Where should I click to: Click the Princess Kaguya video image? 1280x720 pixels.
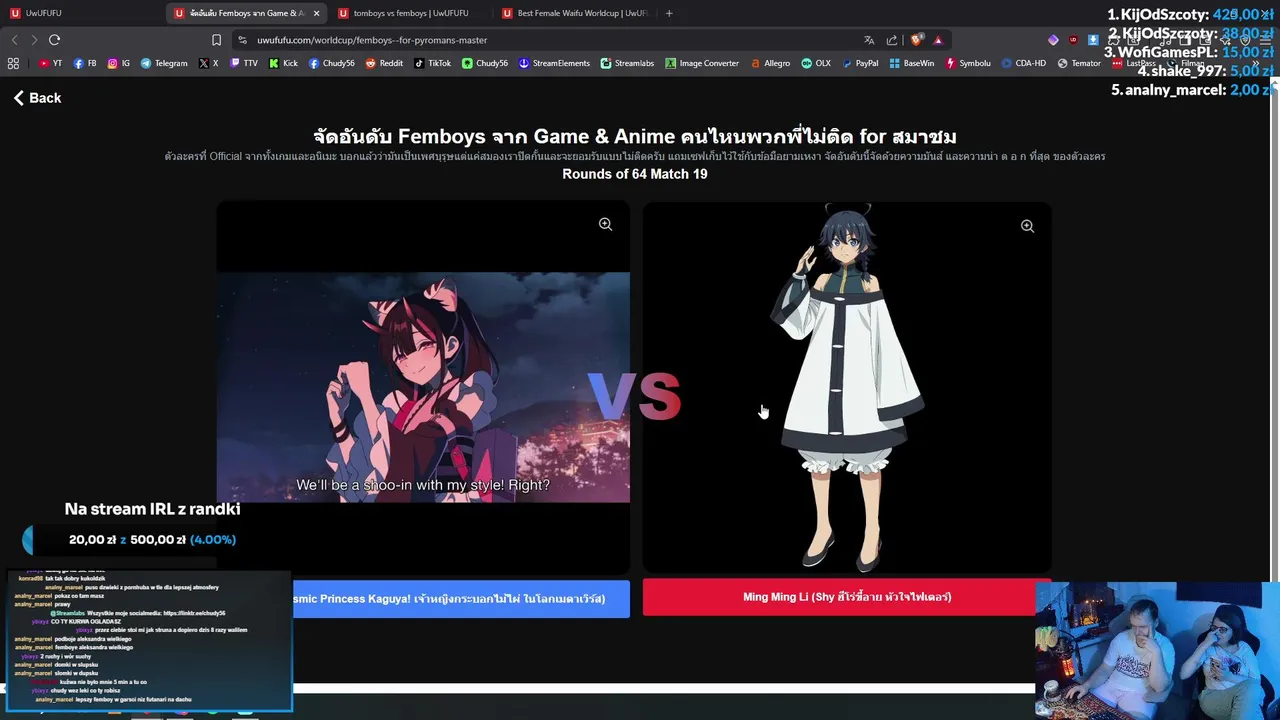pyautogui.click(x=423, y=387)
